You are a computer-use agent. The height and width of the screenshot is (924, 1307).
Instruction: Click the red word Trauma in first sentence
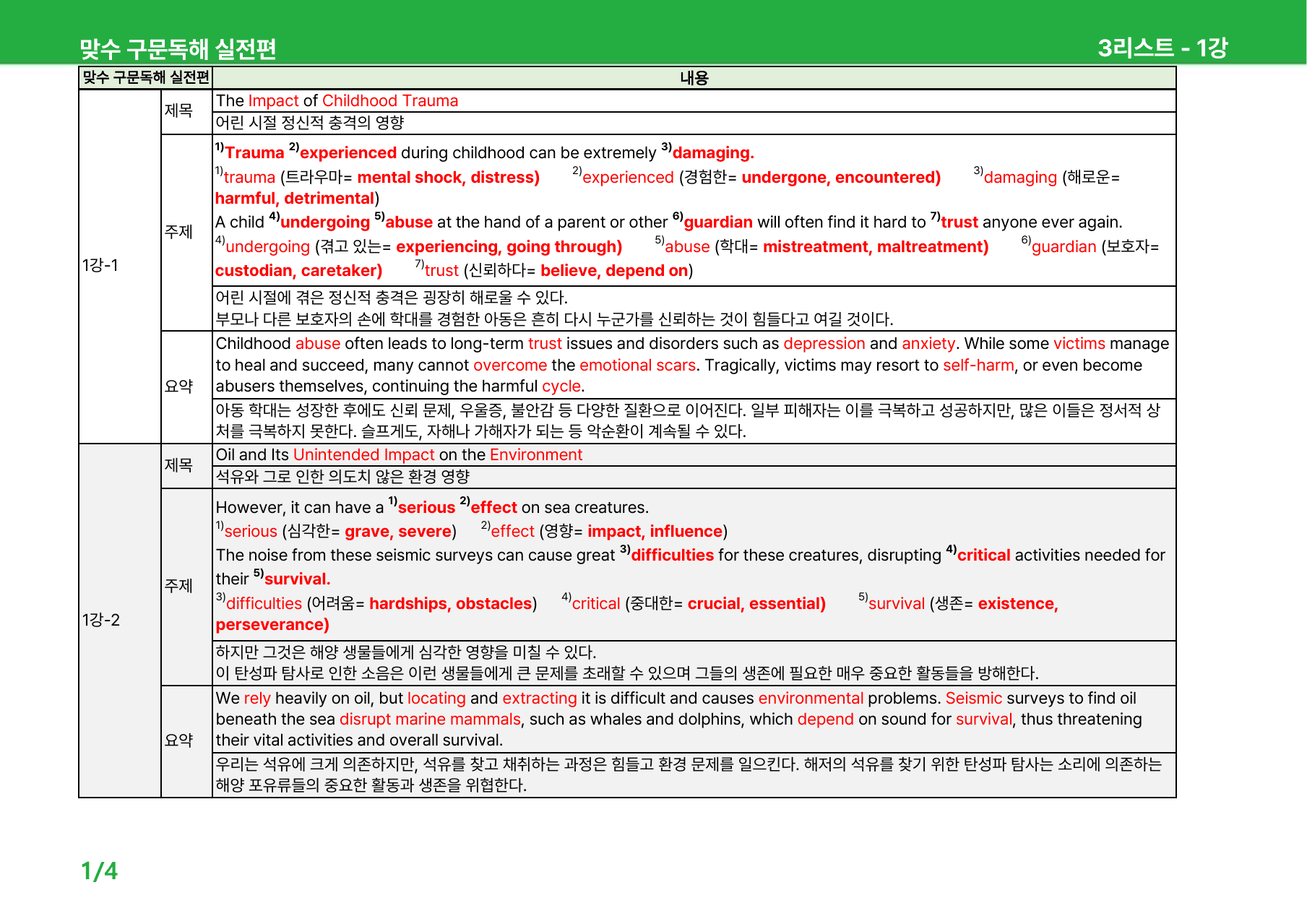(254, 152)
